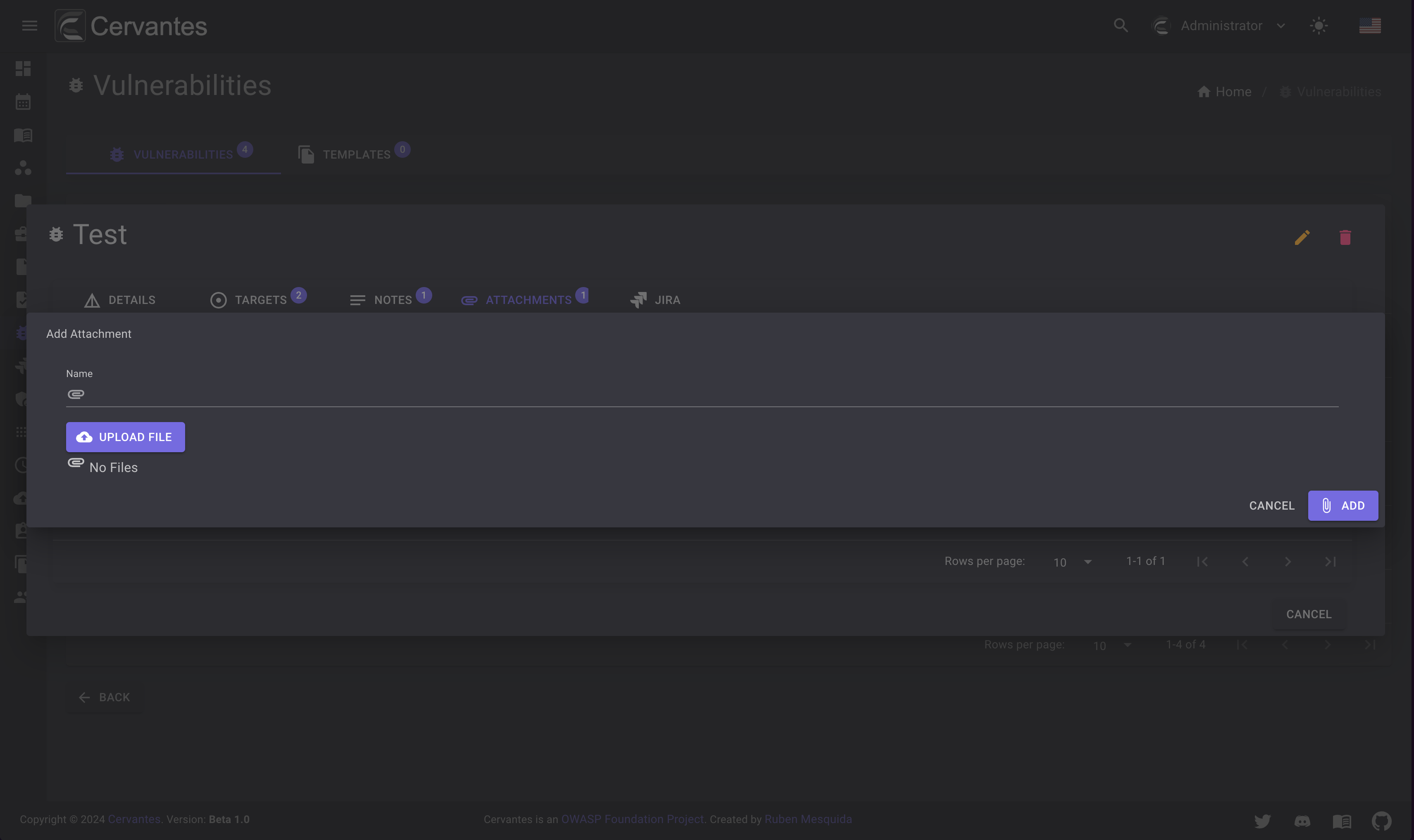The height and width of the screenshot is (840, 1414).
Task: Open the language flag selector
Action: click(1370, 26)
